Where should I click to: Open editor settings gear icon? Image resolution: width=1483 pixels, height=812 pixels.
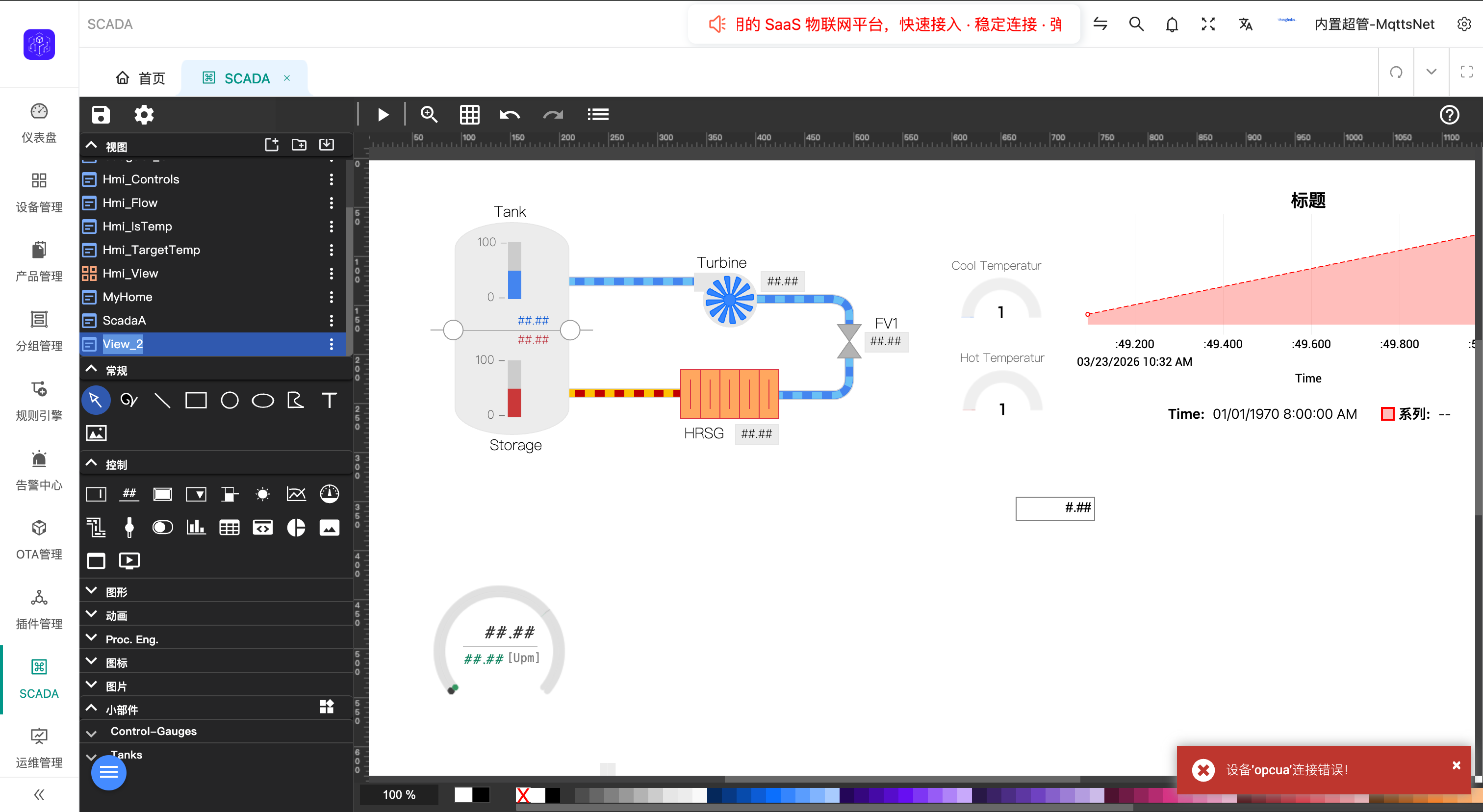[144, 115]
